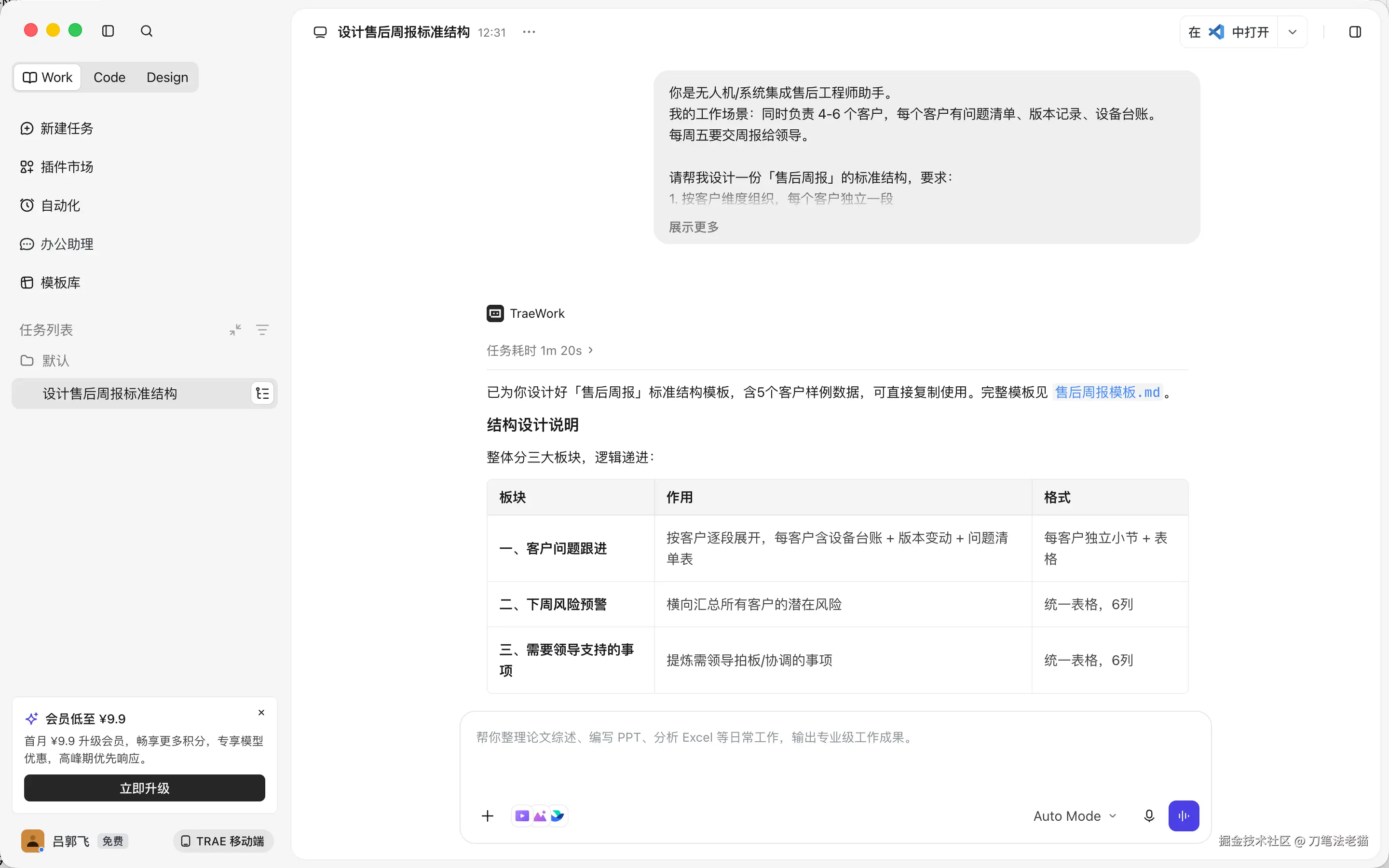1389x868 pixels.
Task: Select task 设计售后周报标准结构 in list
Action: click(145, 393)
